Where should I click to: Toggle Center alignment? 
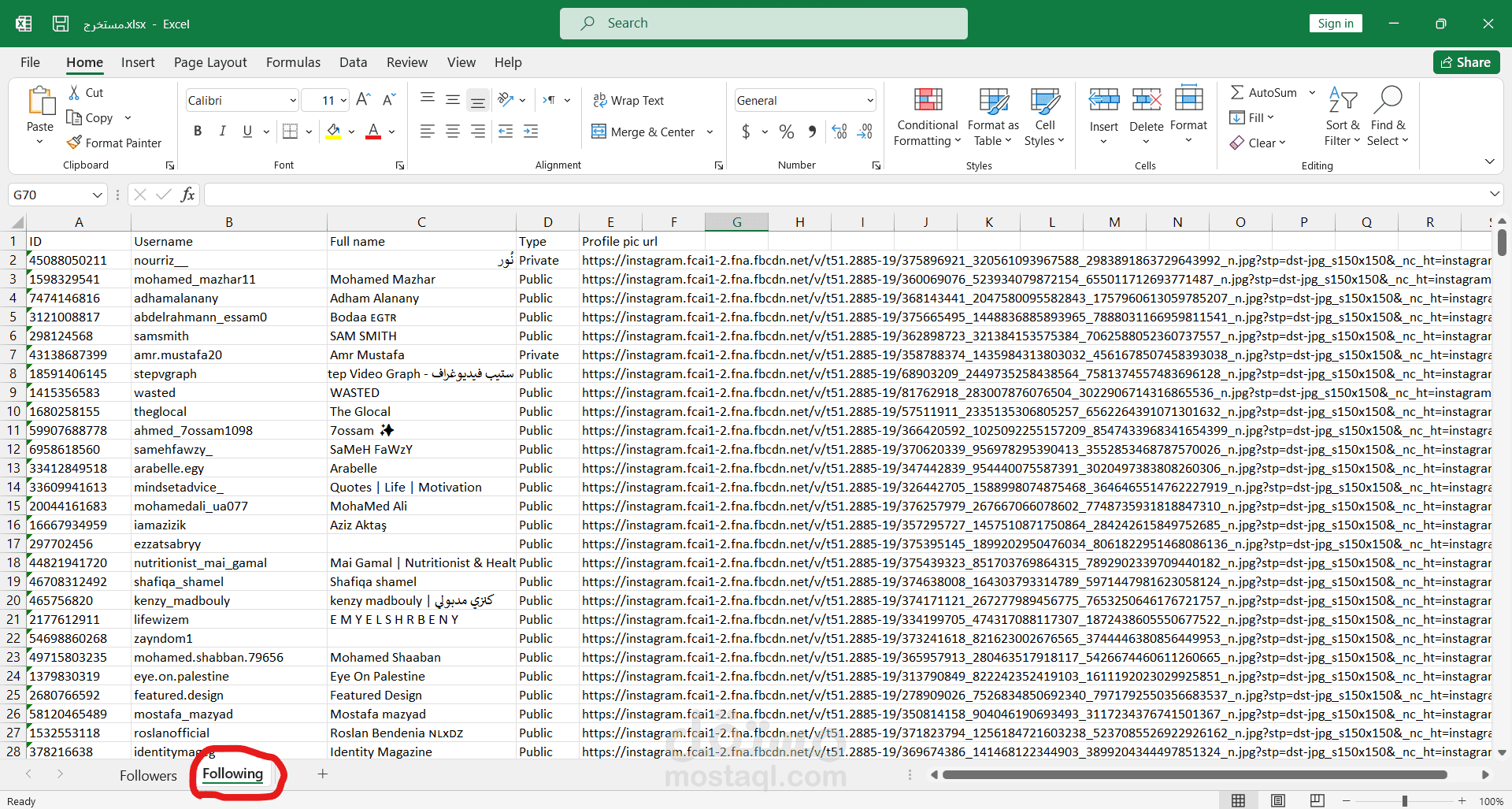453,132
